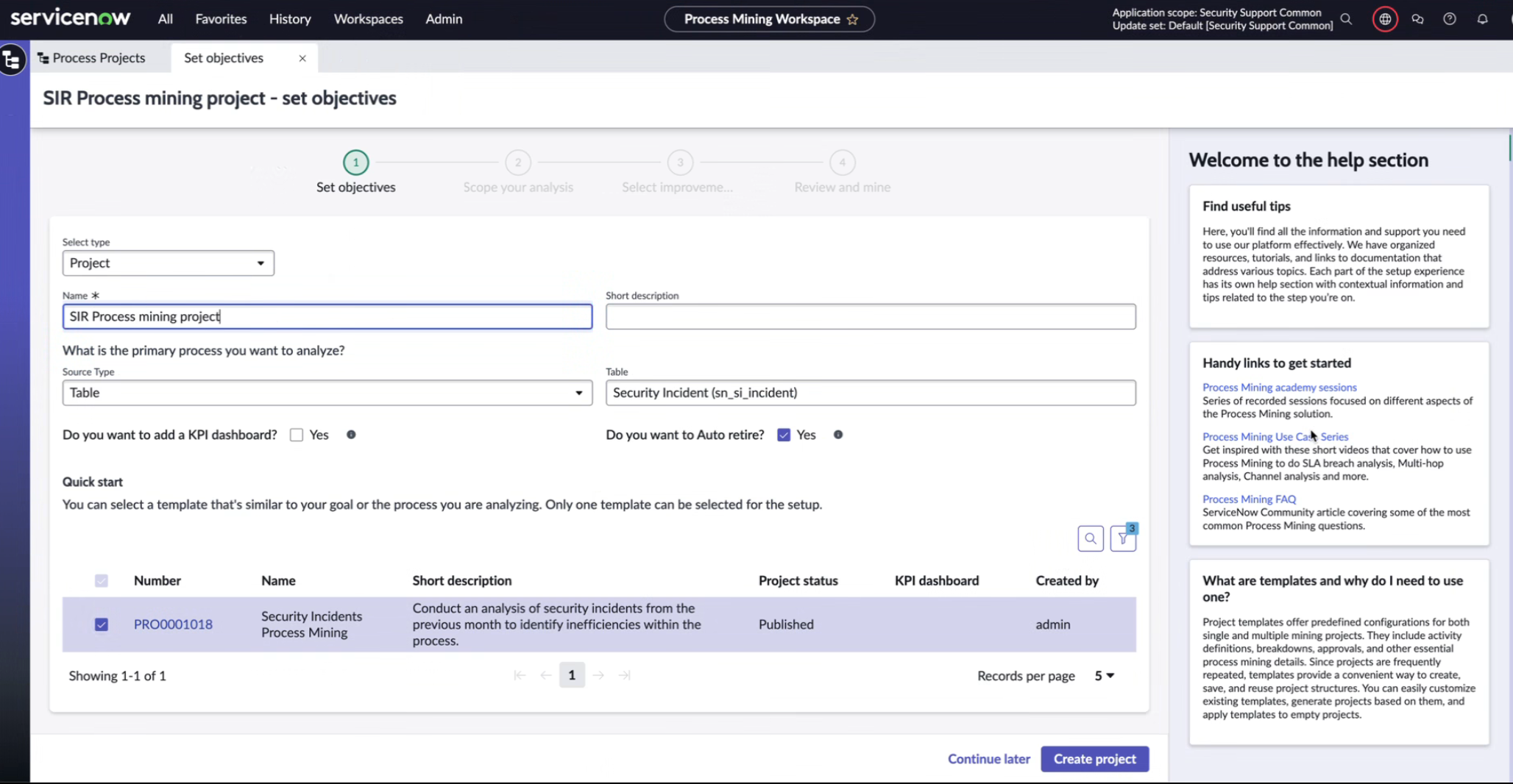Sort by the Created by column header
The width and height of the screenshot is (1513, 784).
pos(1067,580)
